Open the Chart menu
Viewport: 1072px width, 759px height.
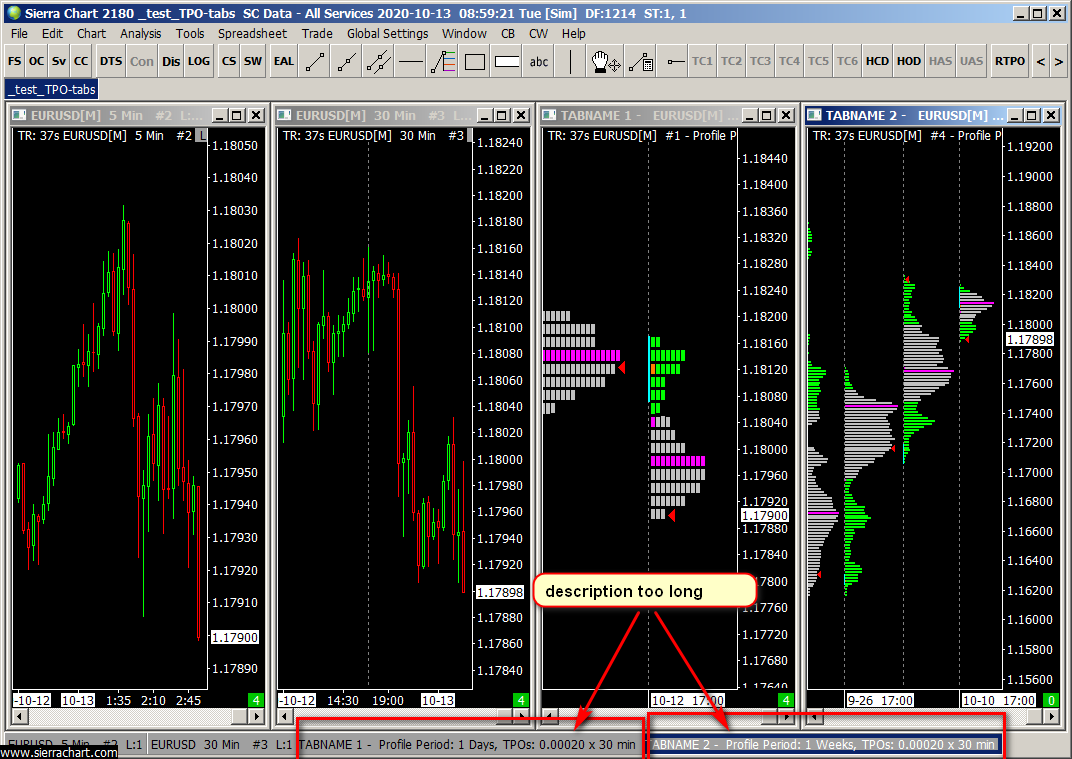(92, 34)
